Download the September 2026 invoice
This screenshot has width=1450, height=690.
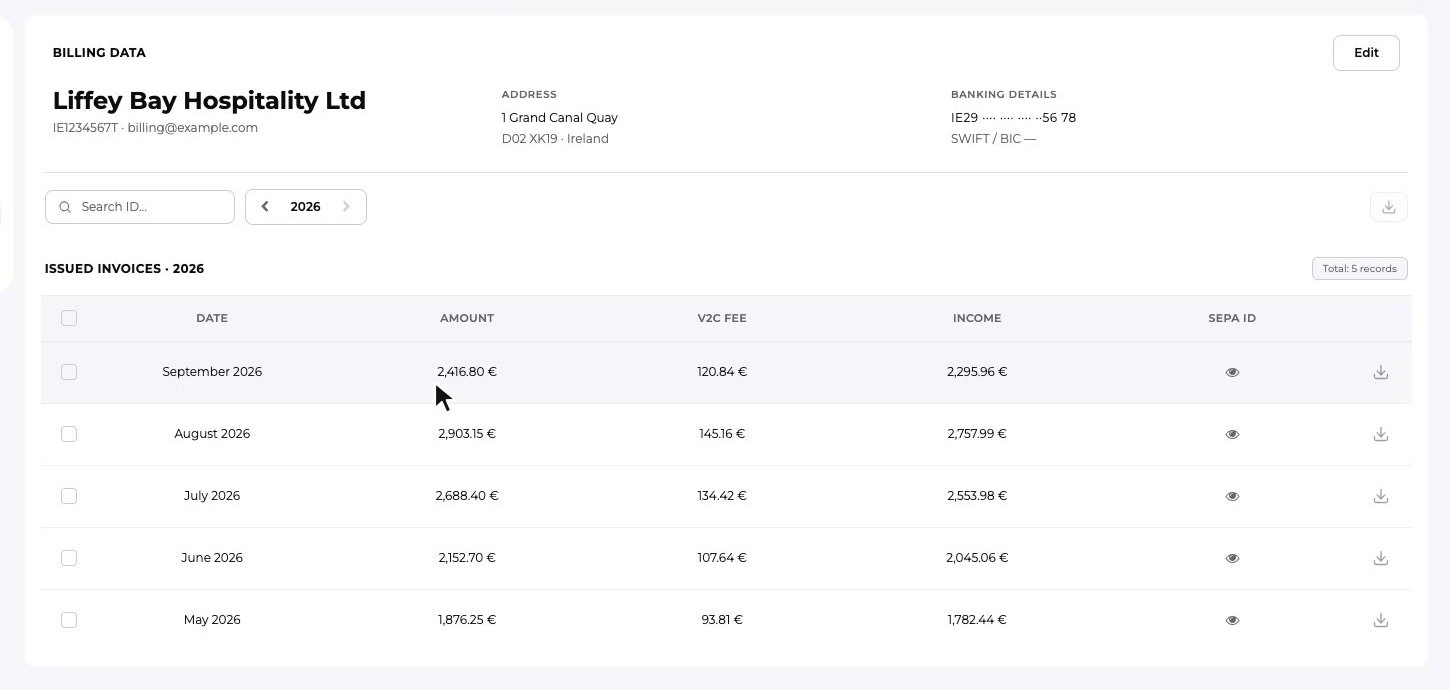(1381, 372)
